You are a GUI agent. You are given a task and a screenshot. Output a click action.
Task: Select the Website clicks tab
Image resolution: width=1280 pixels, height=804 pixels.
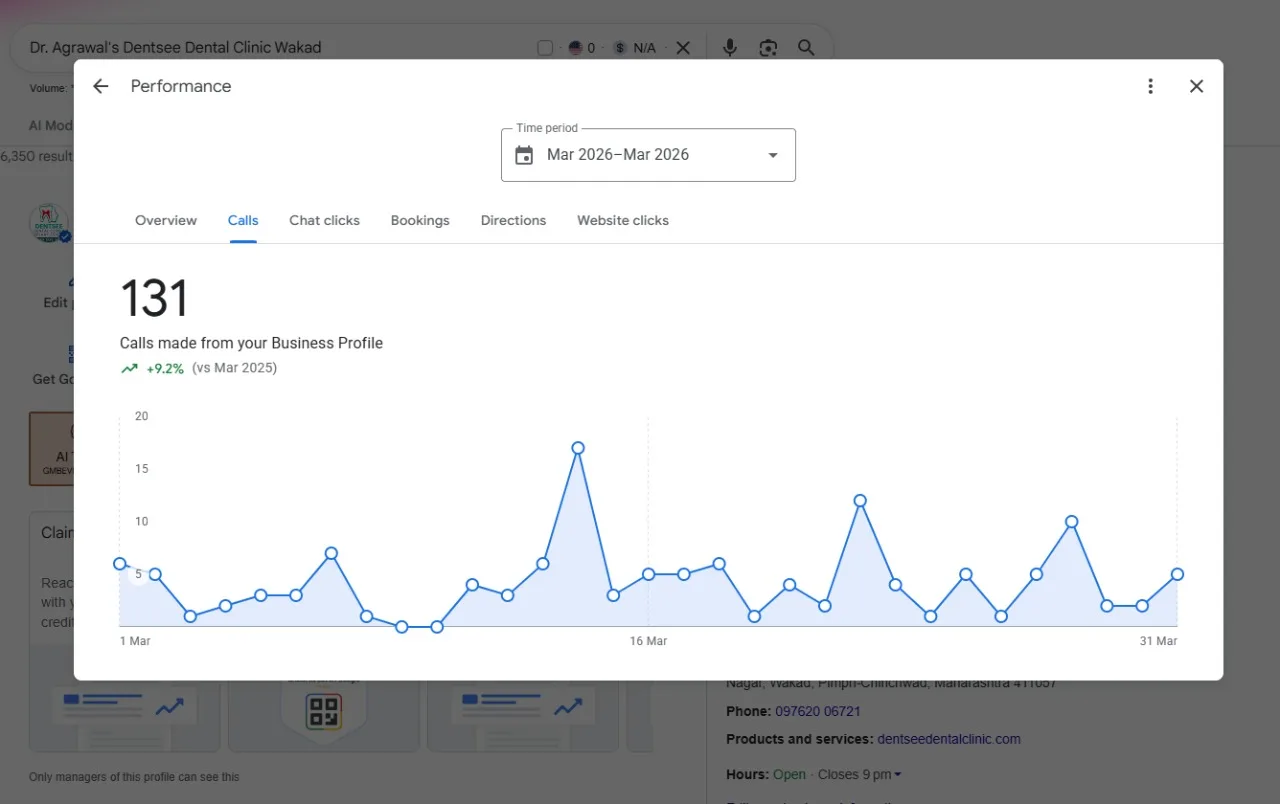point(623,220)
